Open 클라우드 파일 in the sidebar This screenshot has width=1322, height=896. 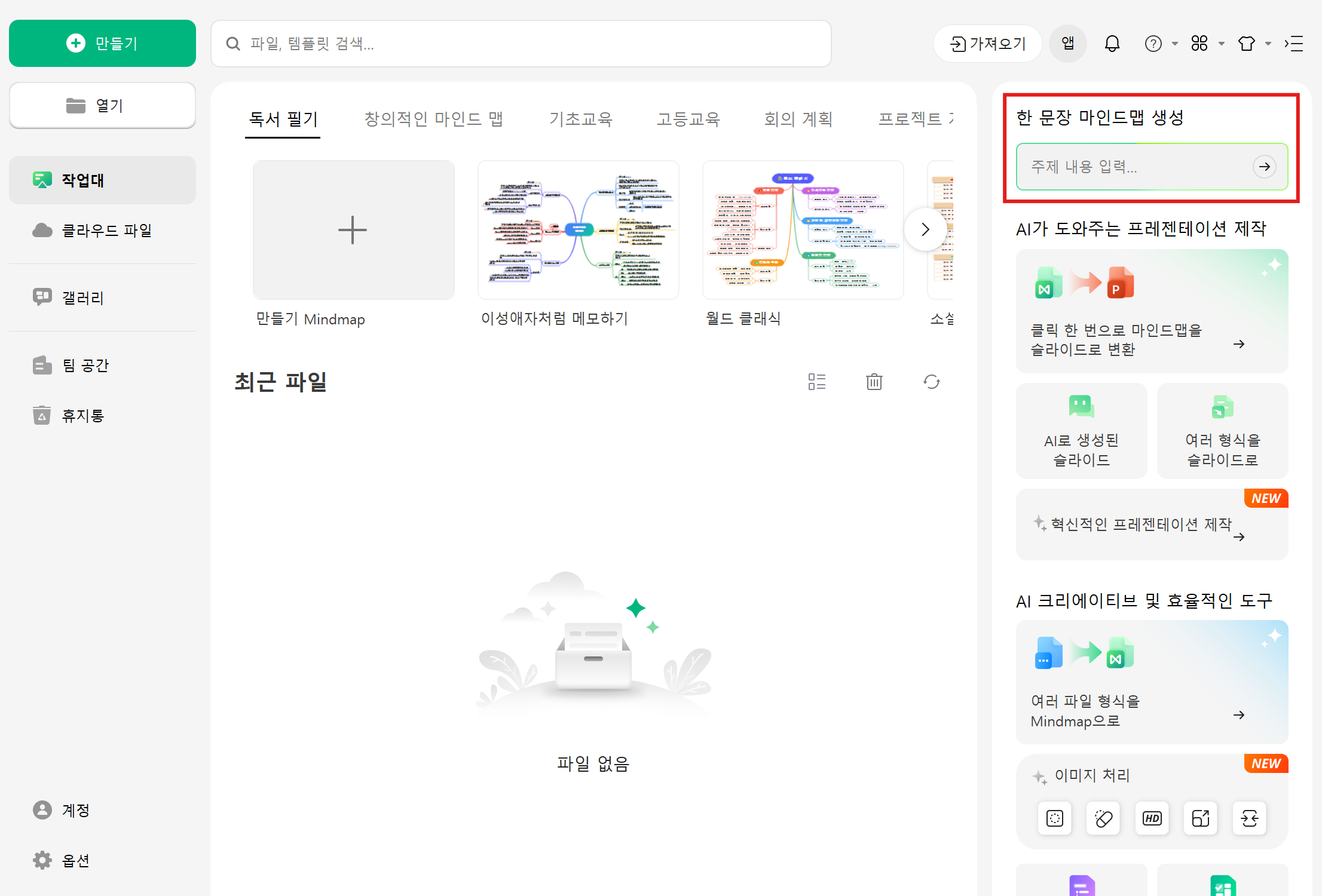(102, 230)
